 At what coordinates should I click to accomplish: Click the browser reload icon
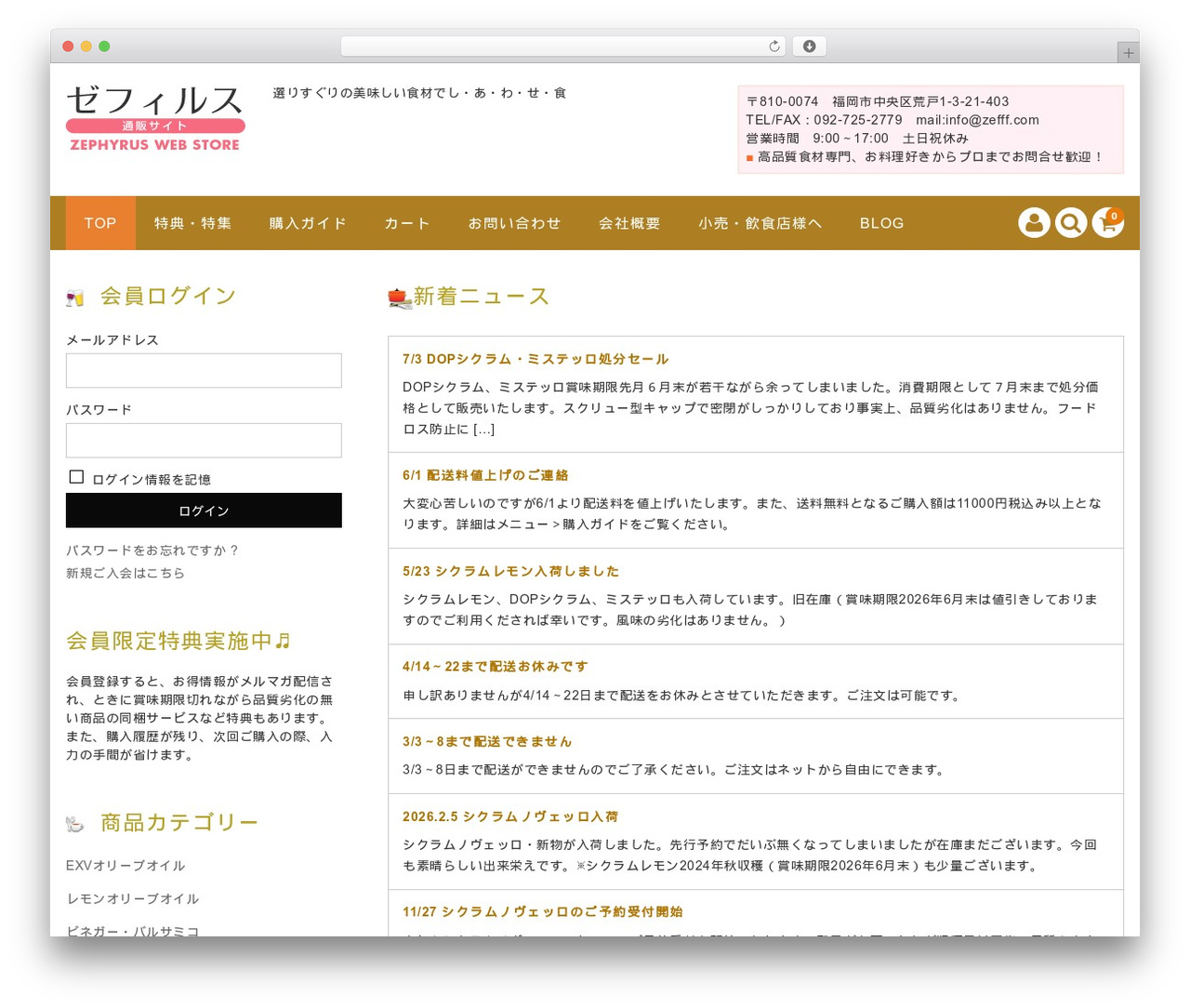(774, 46)
